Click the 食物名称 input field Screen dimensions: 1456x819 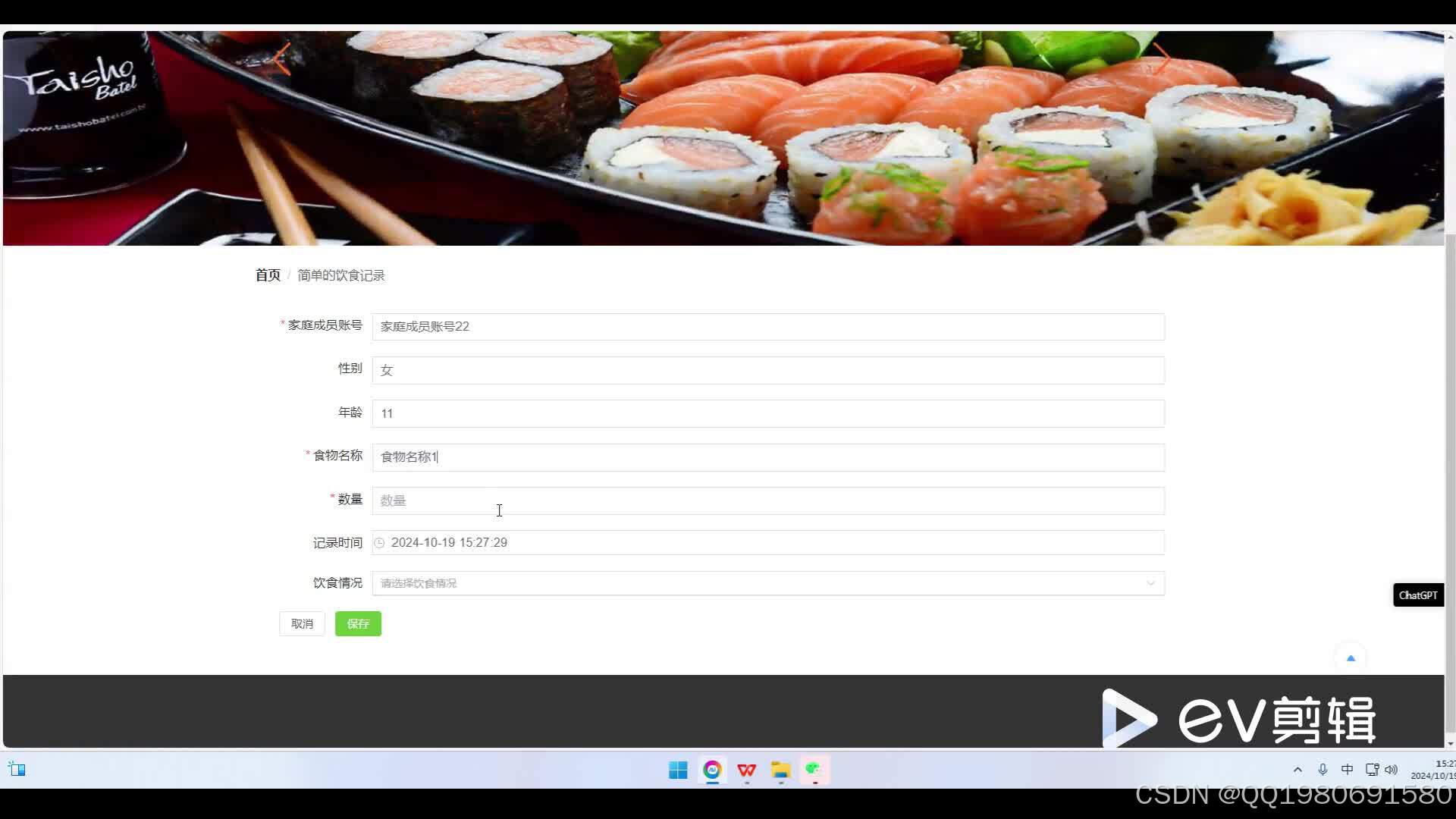pos(767,457)
